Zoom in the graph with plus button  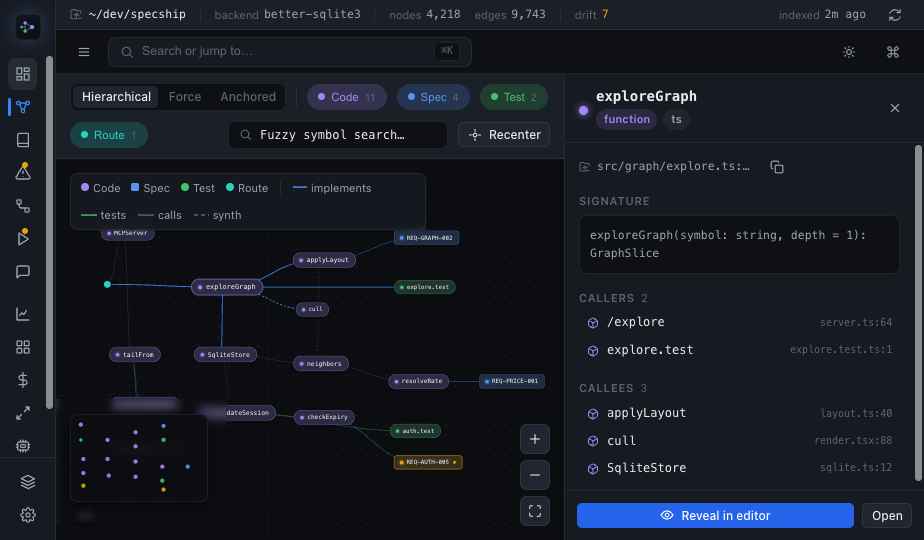pyautogui.click(x=534, y=439)
